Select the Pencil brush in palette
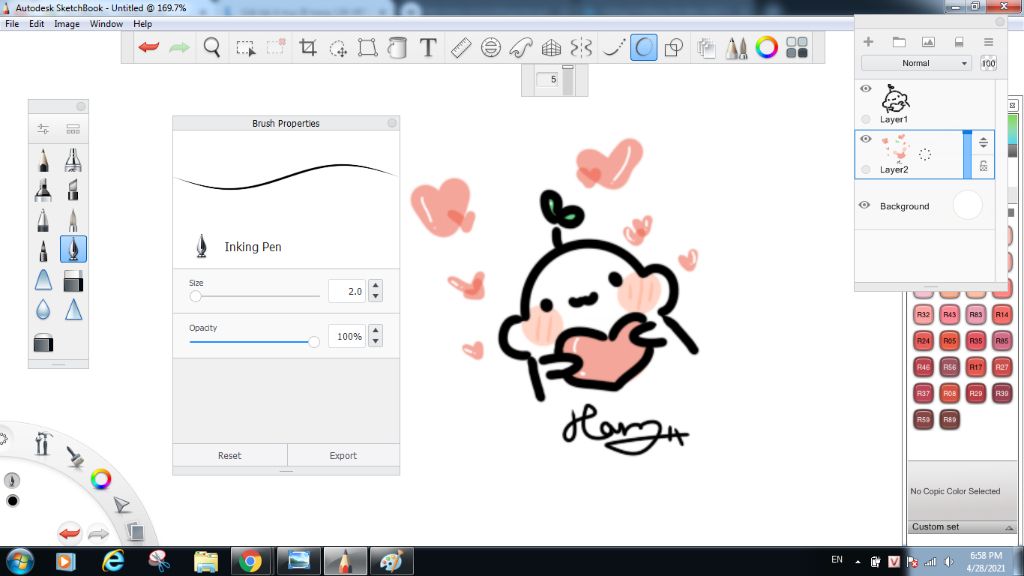The image size is (1024, 576). [x=43, y=160]
